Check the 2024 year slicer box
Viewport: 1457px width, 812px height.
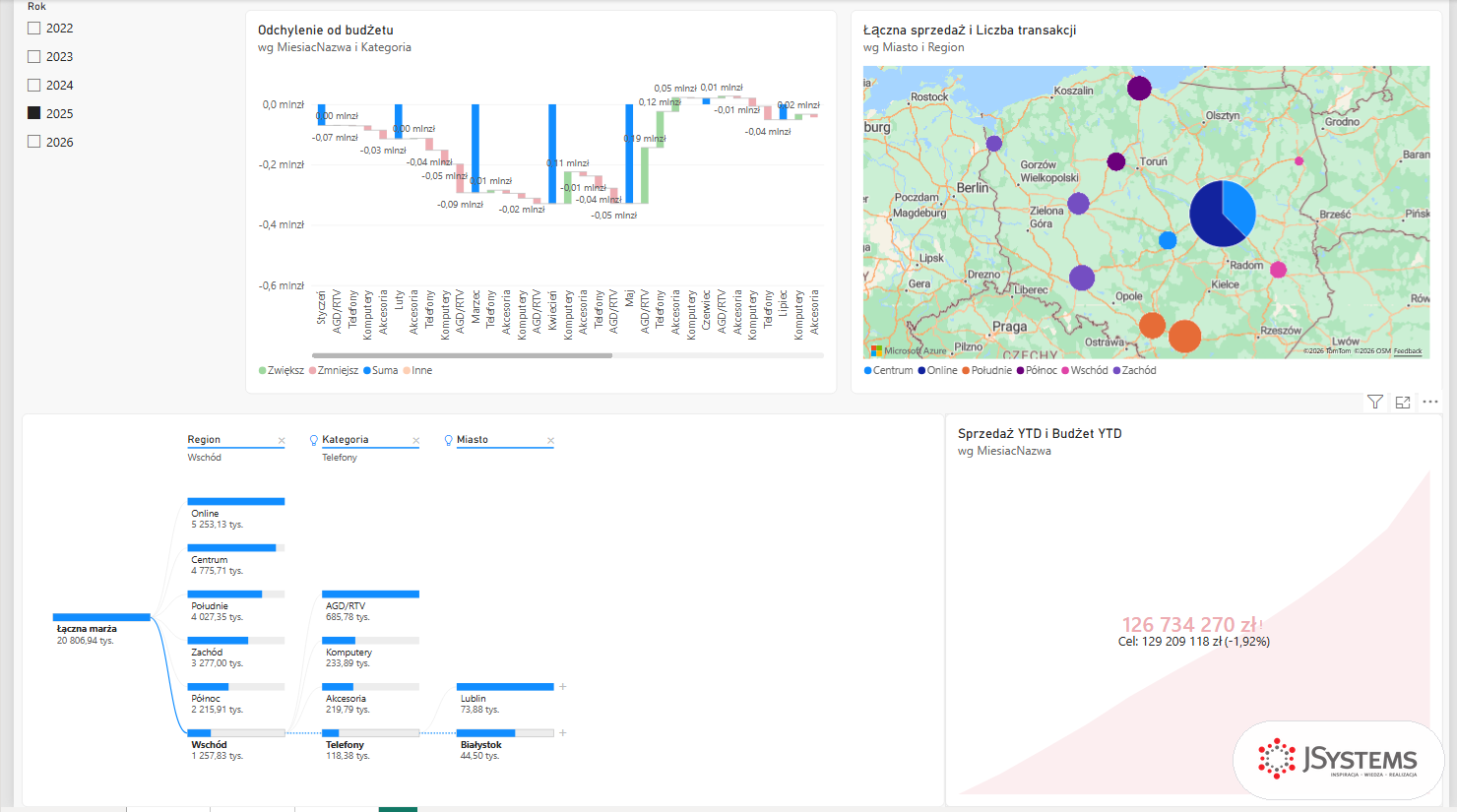[34, 86]
